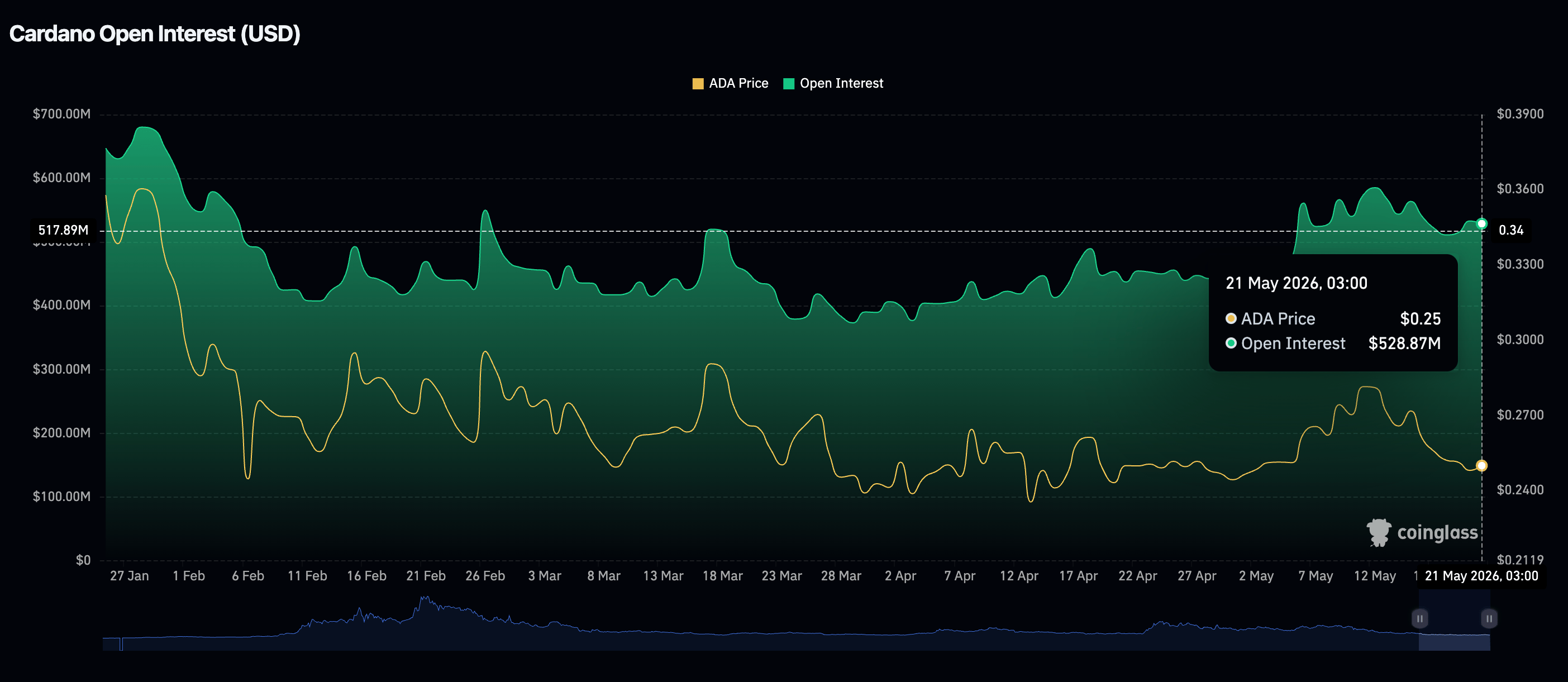Click the 17 Apr date label
Viewport: 1568px width, 682px height.
(x=1078, y=575)
